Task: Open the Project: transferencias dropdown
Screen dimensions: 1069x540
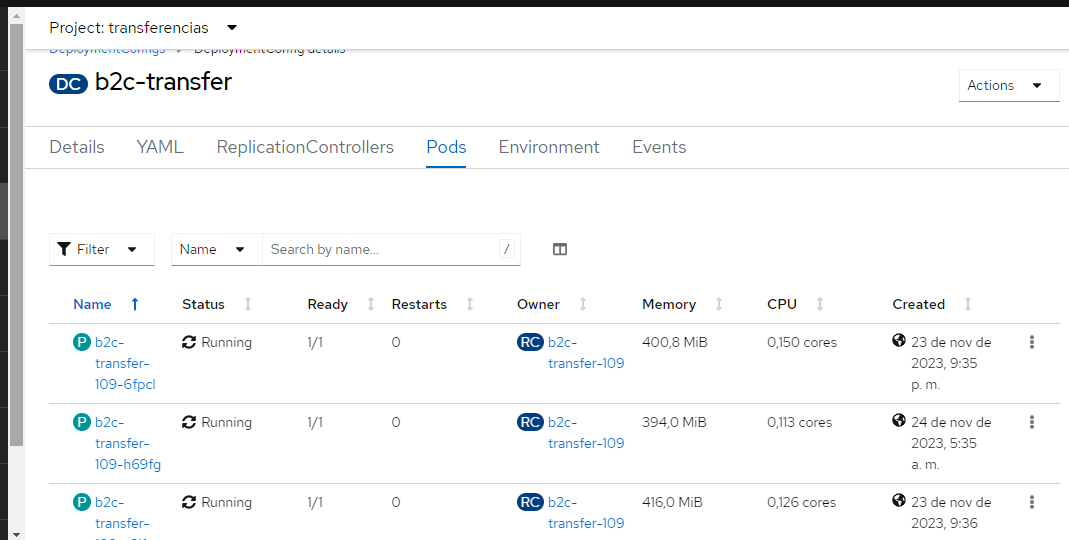Action: coord(143,28)
